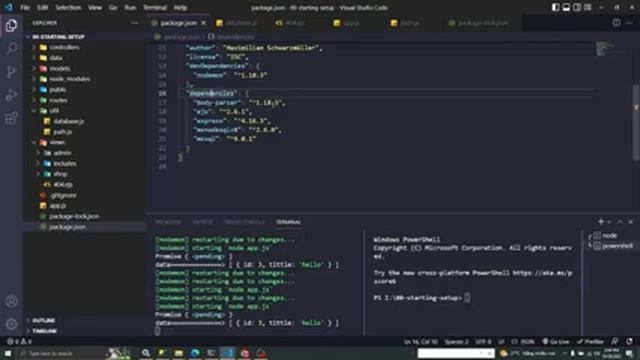Viewport: 640px width, 360px height.
Task: Open the Terminal menu
Action: click(x=155, y=7)
